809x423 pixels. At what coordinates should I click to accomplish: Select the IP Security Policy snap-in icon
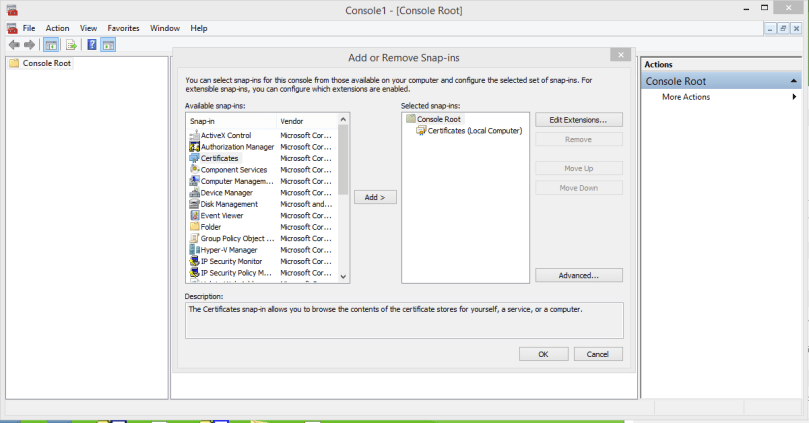tap(195, 273)
